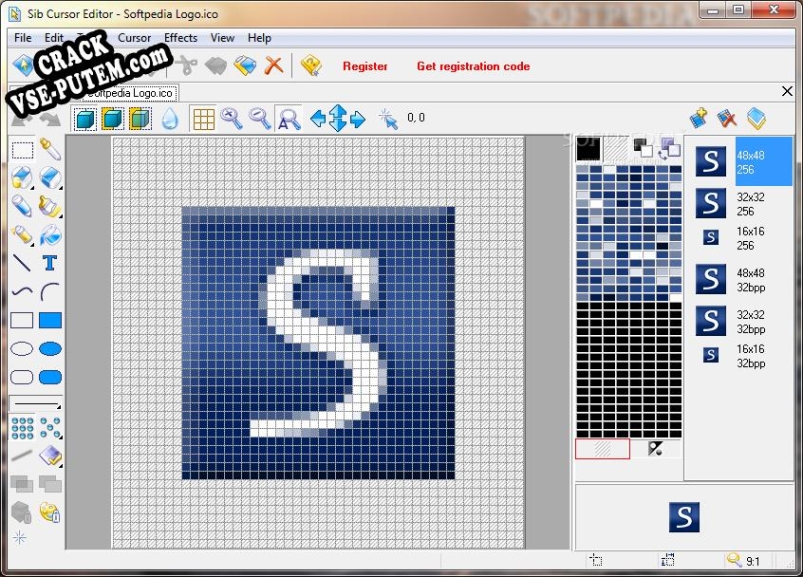Swap foreground and background colors
The height and width of the screenshot is (577, 803).
point(670,149)
